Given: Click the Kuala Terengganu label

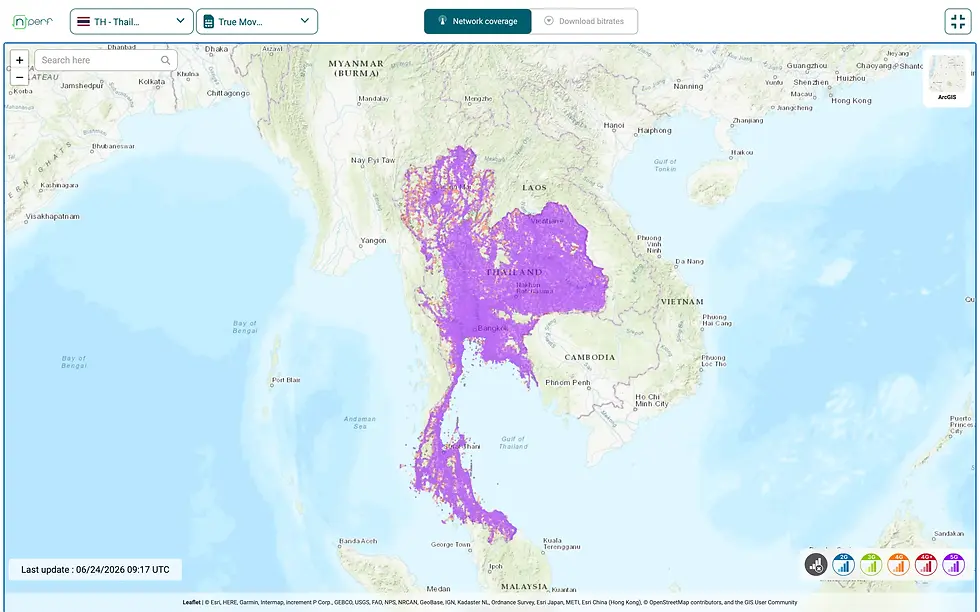Looking at the screenshot, I should (x=561, y=543).
